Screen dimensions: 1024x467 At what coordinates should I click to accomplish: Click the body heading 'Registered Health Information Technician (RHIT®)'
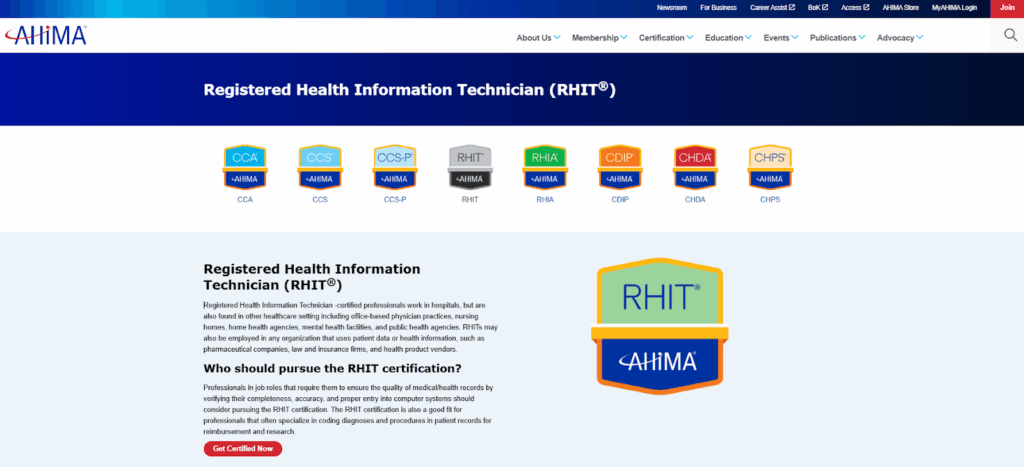pyautogui.click(x=312, y=277)
